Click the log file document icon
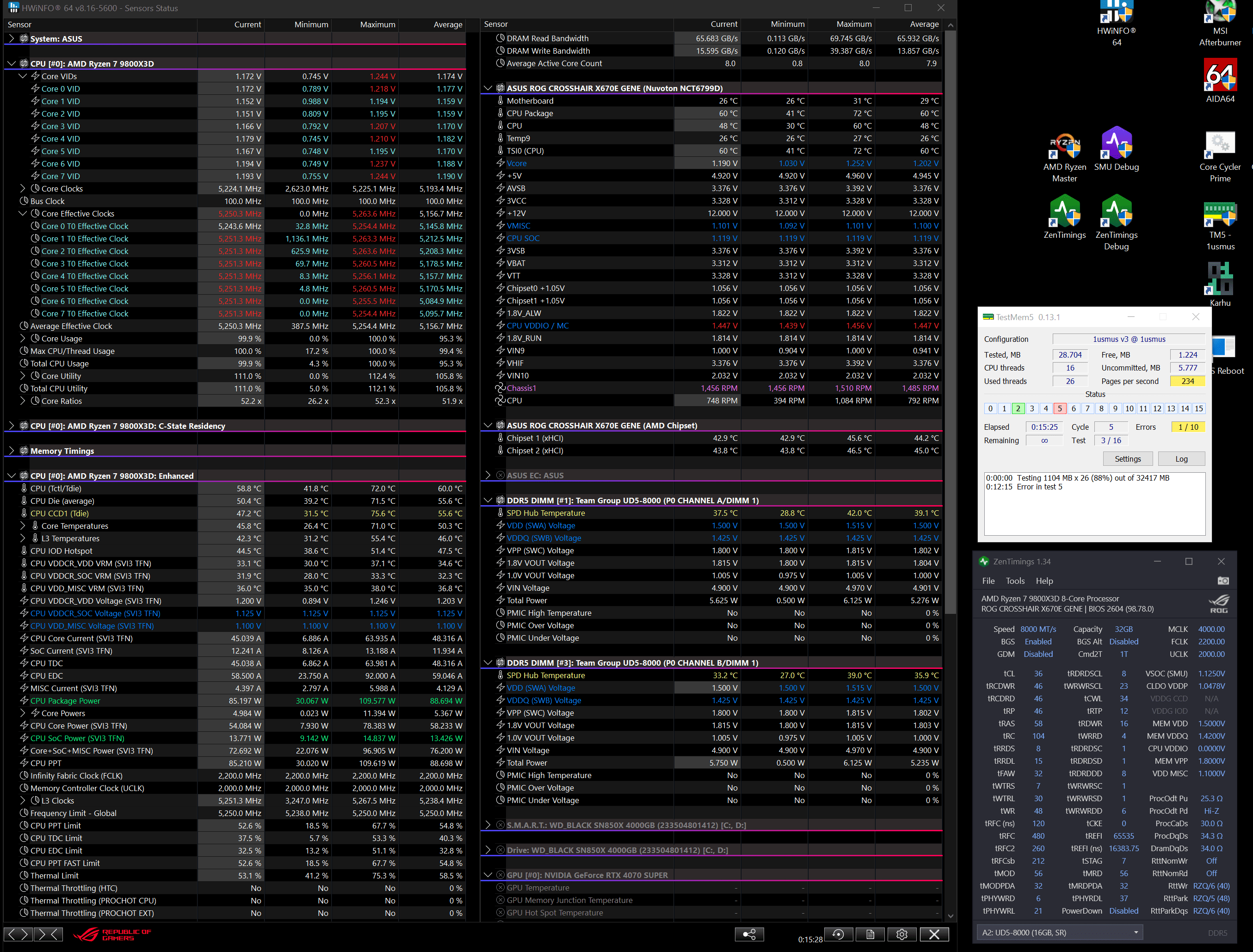 pyautogui.click(x=870, y=934)
